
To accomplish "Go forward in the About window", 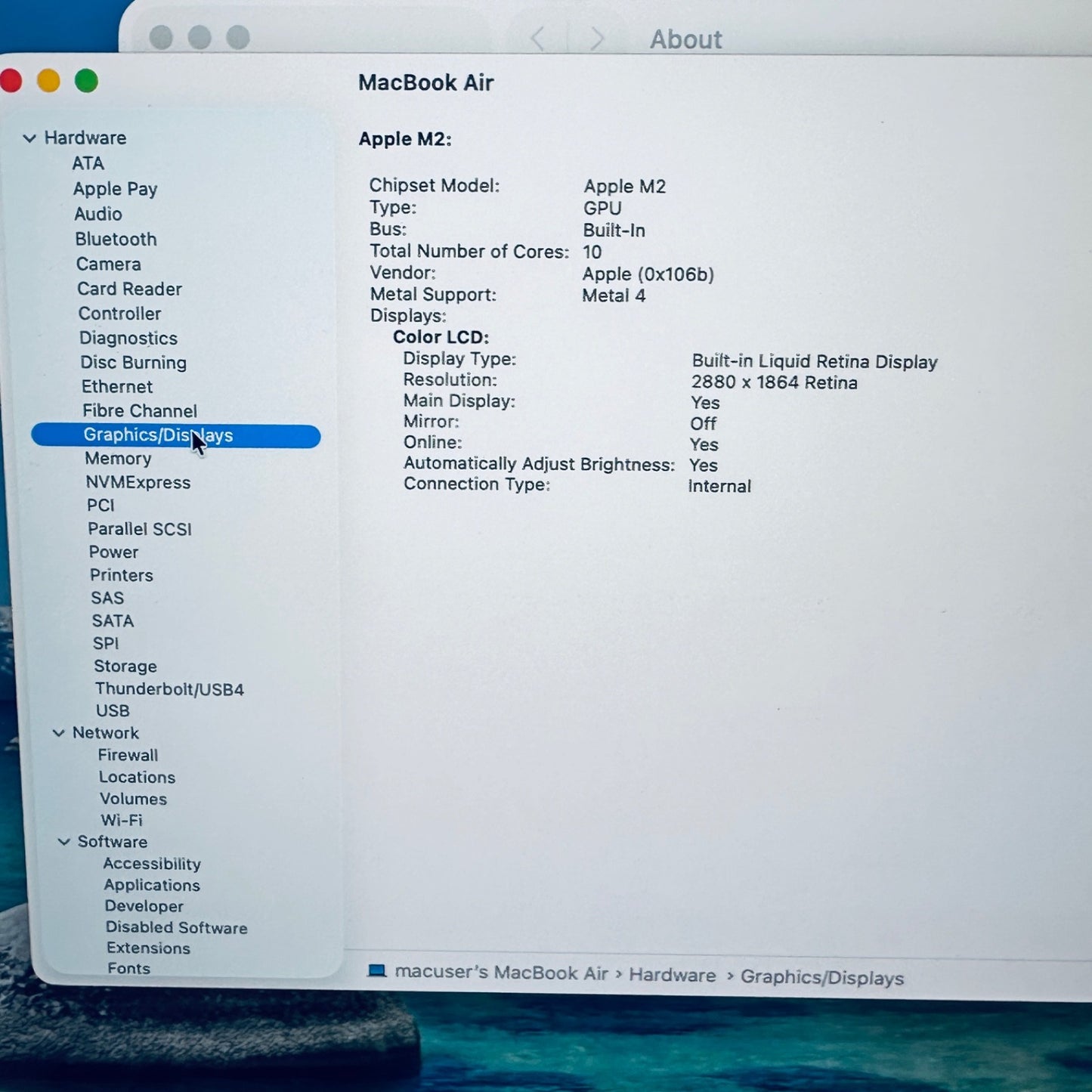I will point(597,38).
